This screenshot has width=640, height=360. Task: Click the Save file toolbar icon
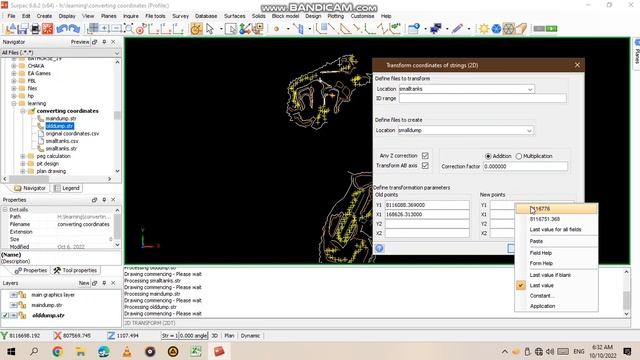22,29
